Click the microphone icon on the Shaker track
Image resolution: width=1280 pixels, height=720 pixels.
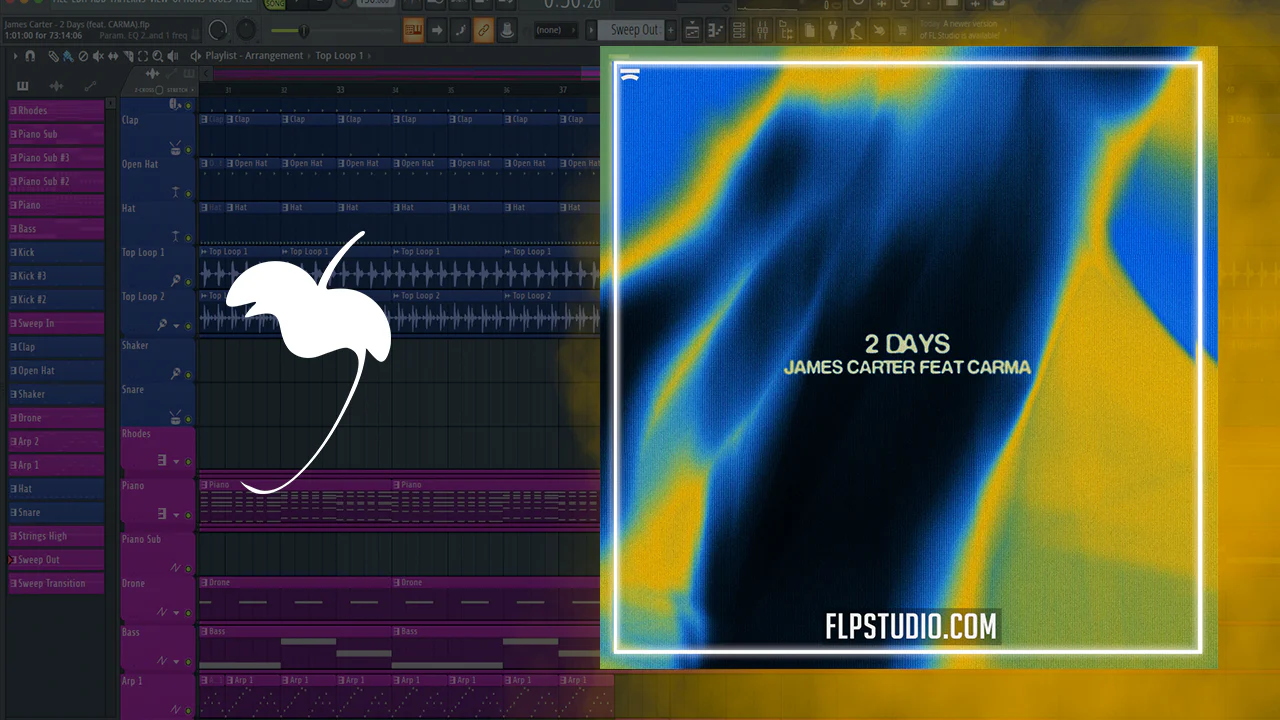tap(176, 373)
